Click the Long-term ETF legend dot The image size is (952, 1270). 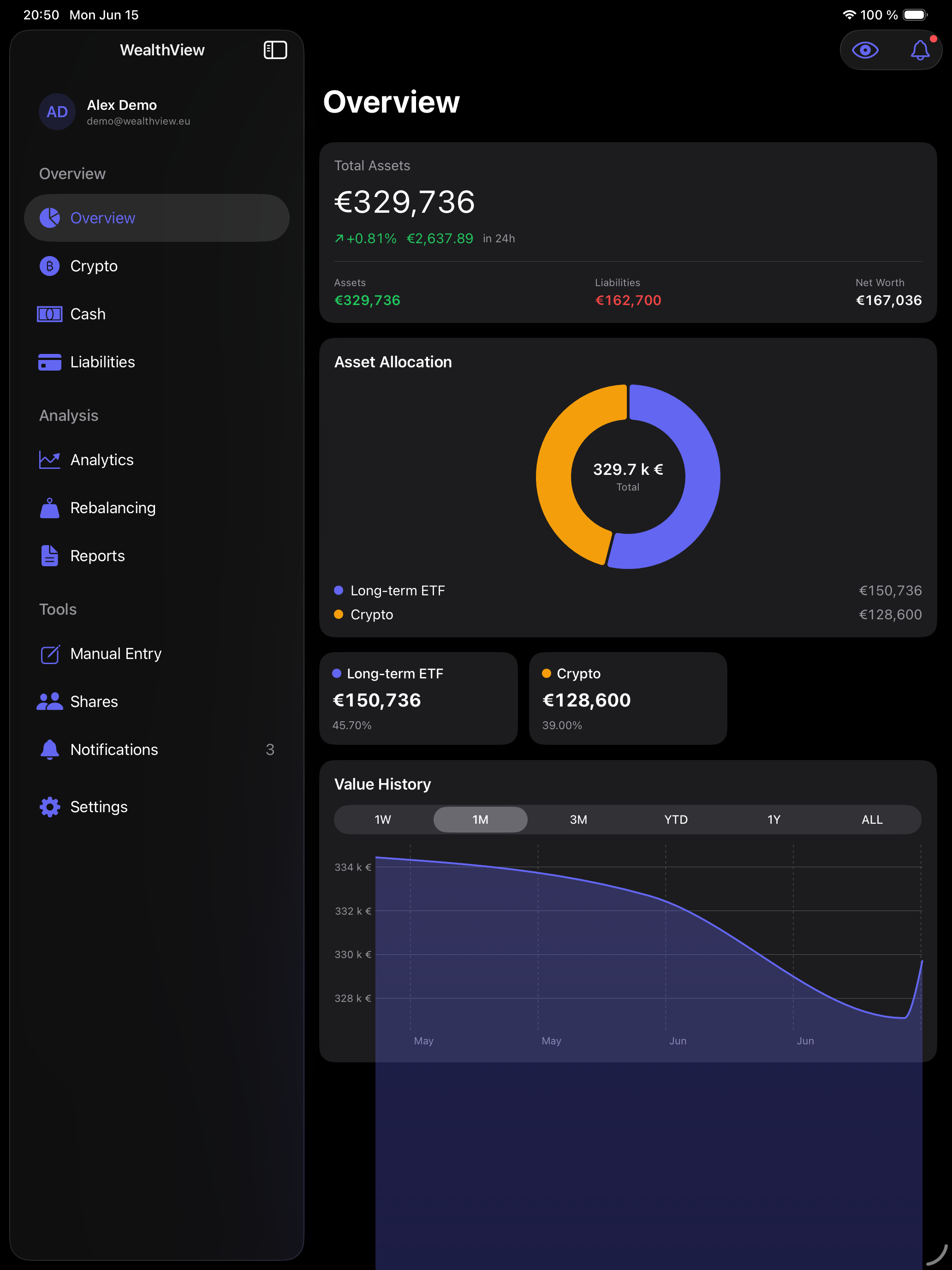tap(339, 590)
